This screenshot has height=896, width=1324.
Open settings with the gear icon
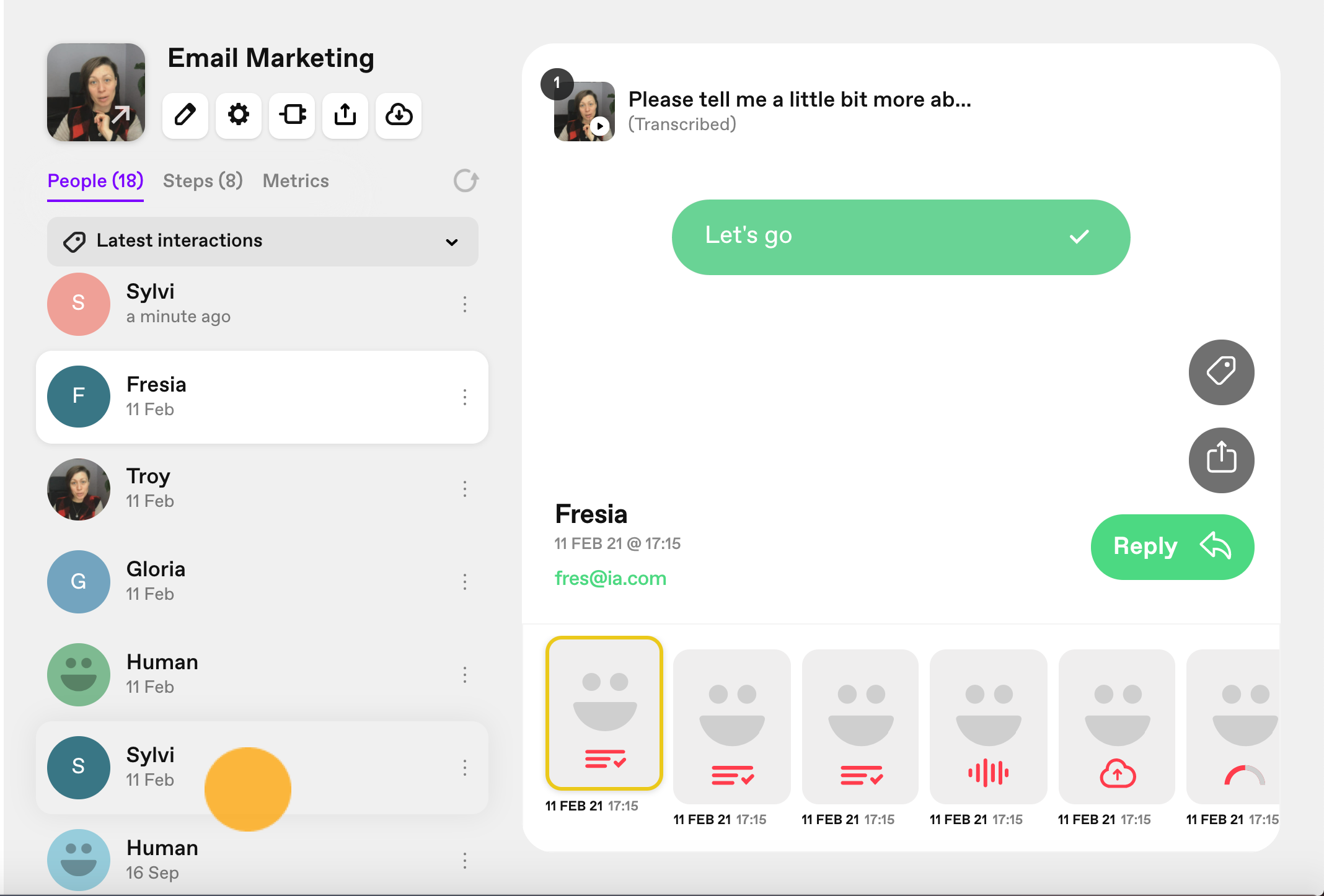[238, 115]
